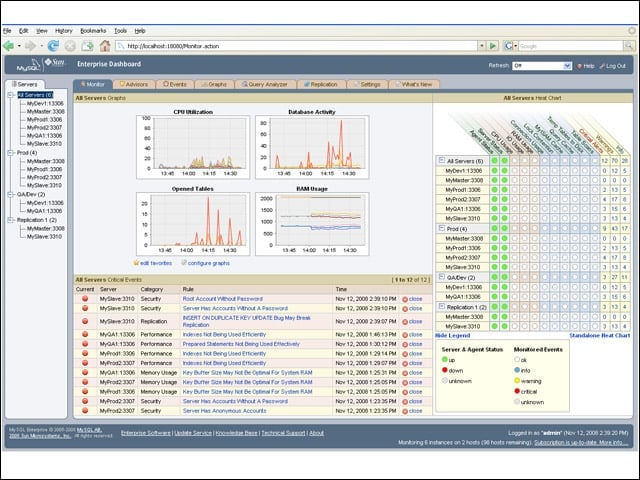
Task: Click the star icon next to edit favorites
Action: (x=136, y=263)
